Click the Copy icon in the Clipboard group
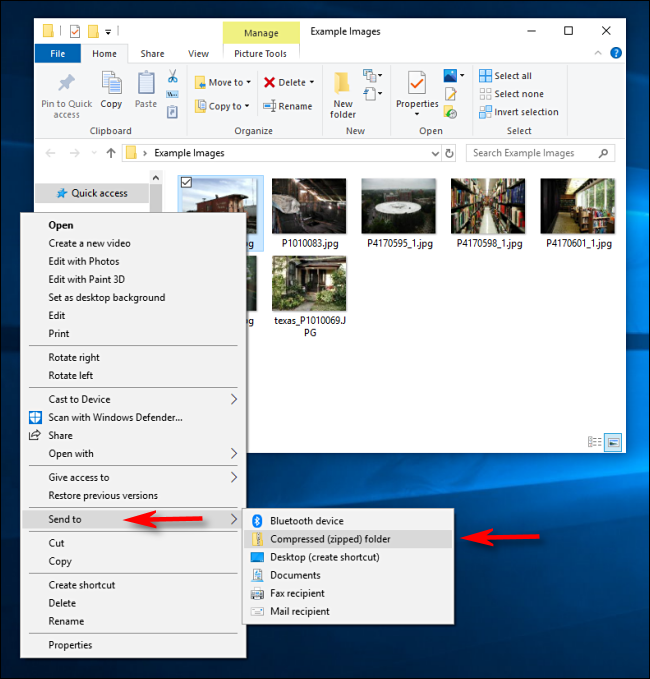Viewport: 650px width, 679px height. (111, 84)
